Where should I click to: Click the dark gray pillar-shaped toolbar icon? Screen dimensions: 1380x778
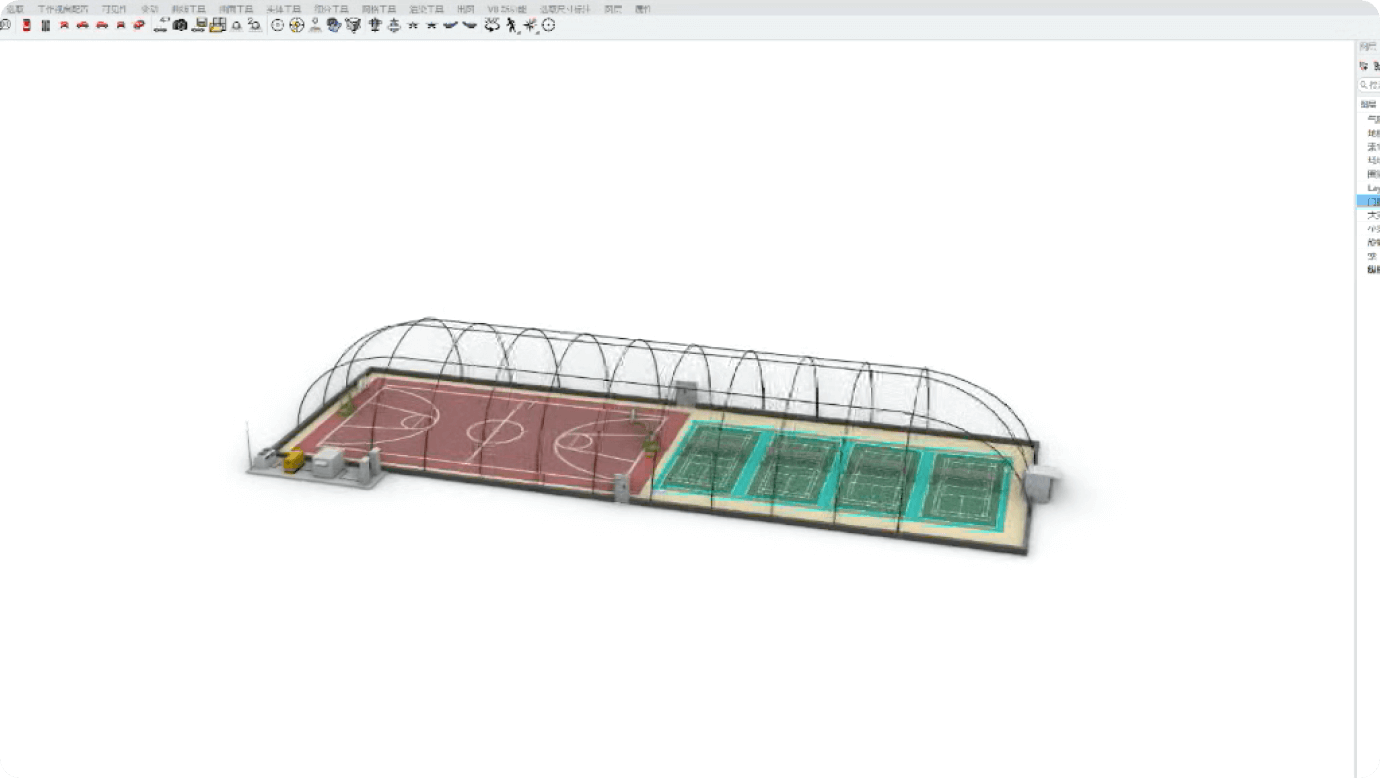coord(45,25)
